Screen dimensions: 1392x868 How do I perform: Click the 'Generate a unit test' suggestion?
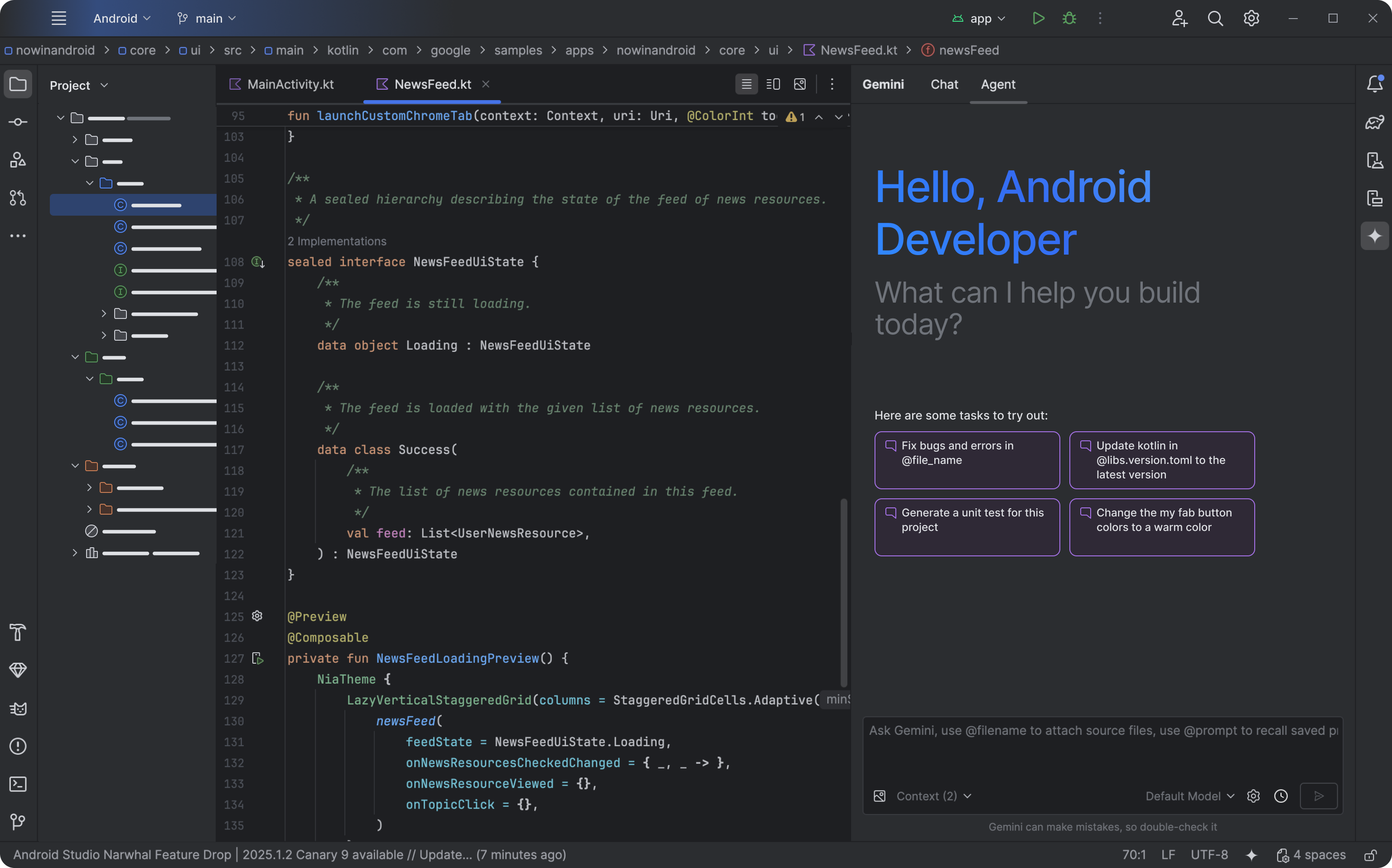pyautogui.click(x=967, y=526)
